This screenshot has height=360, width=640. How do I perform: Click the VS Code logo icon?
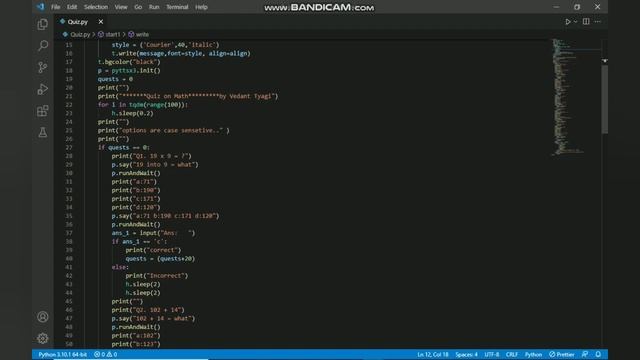(40, 7)
